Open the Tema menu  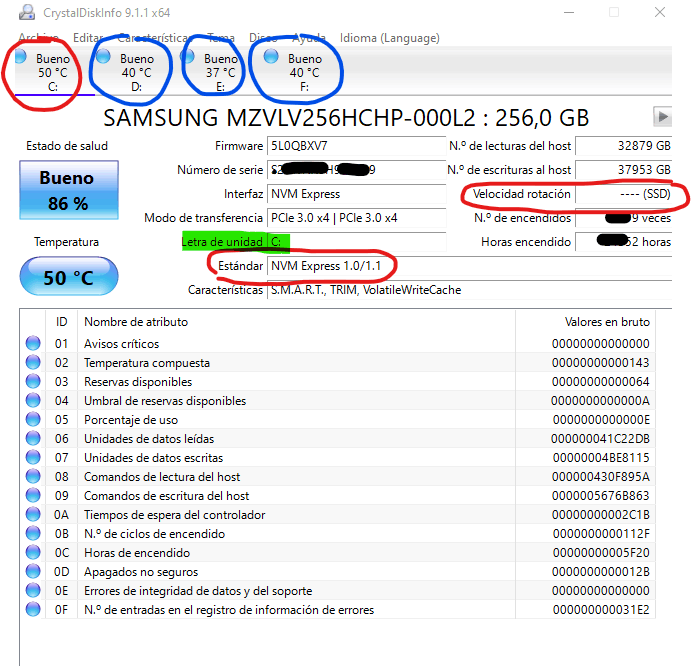[x=221, y=38]
